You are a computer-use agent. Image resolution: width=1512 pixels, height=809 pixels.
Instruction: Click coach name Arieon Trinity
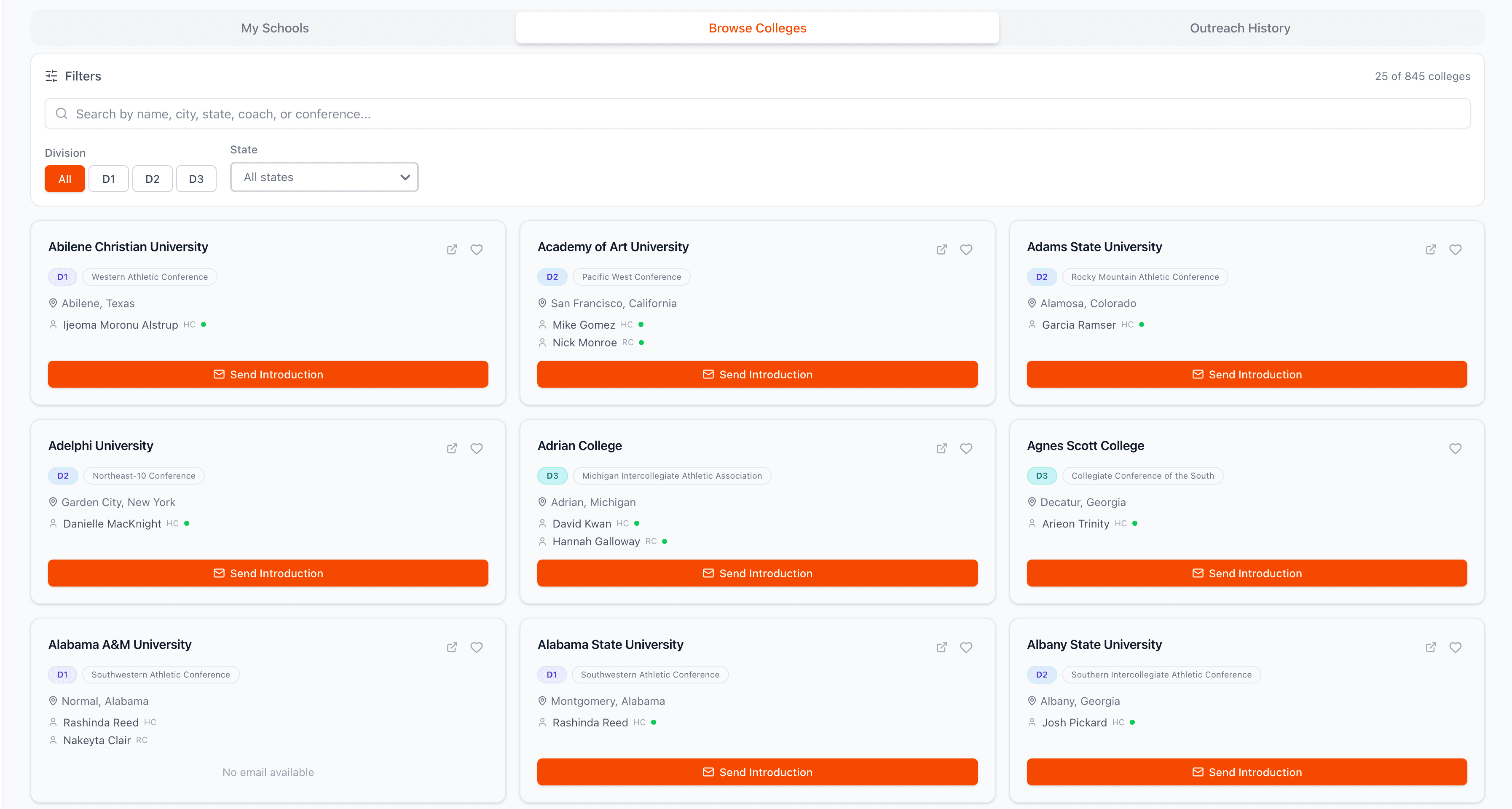[1075, 524]
